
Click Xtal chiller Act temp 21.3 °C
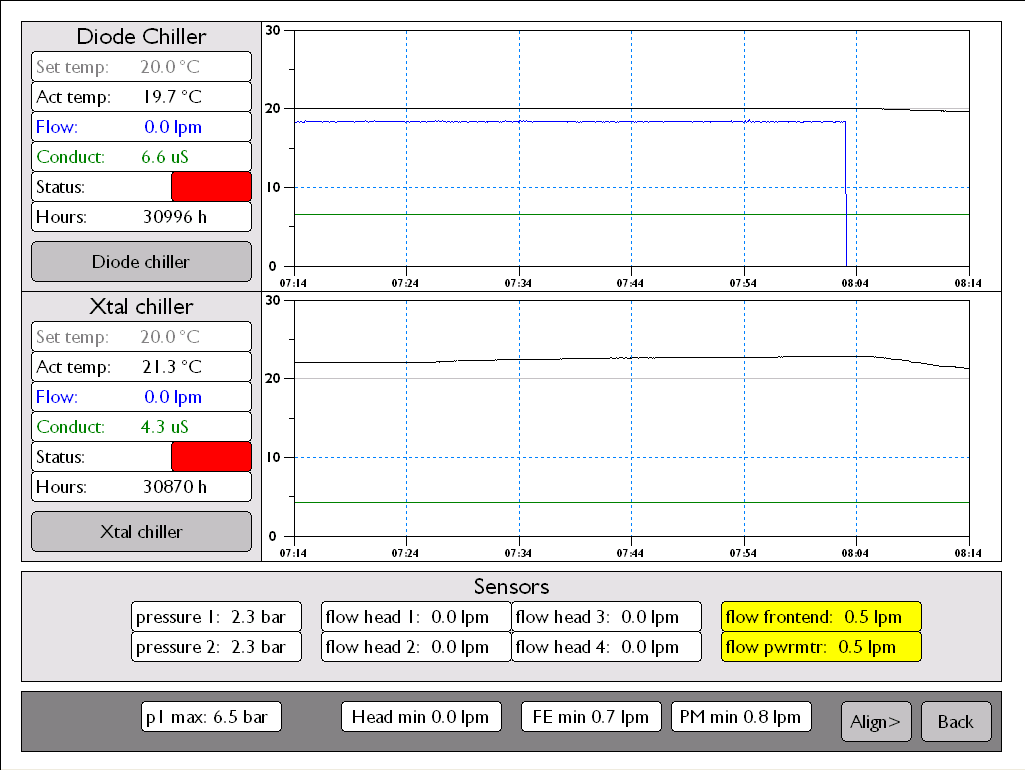click(141, 367)
